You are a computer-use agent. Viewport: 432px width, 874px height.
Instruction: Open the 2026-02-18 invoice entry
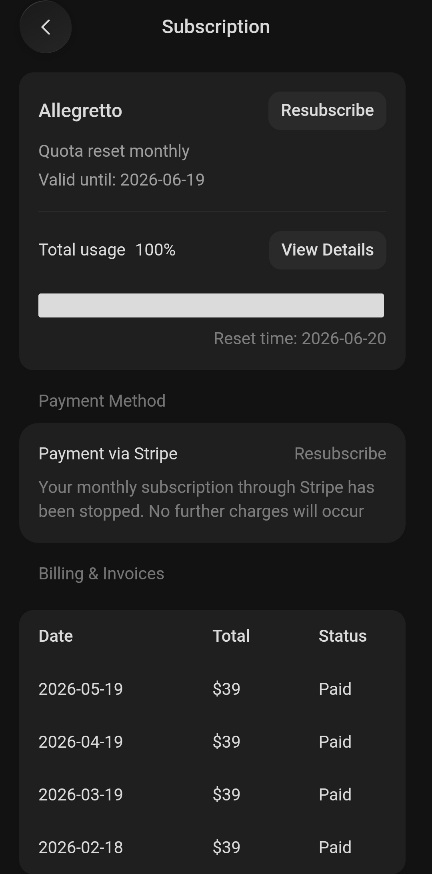[212, 847]
